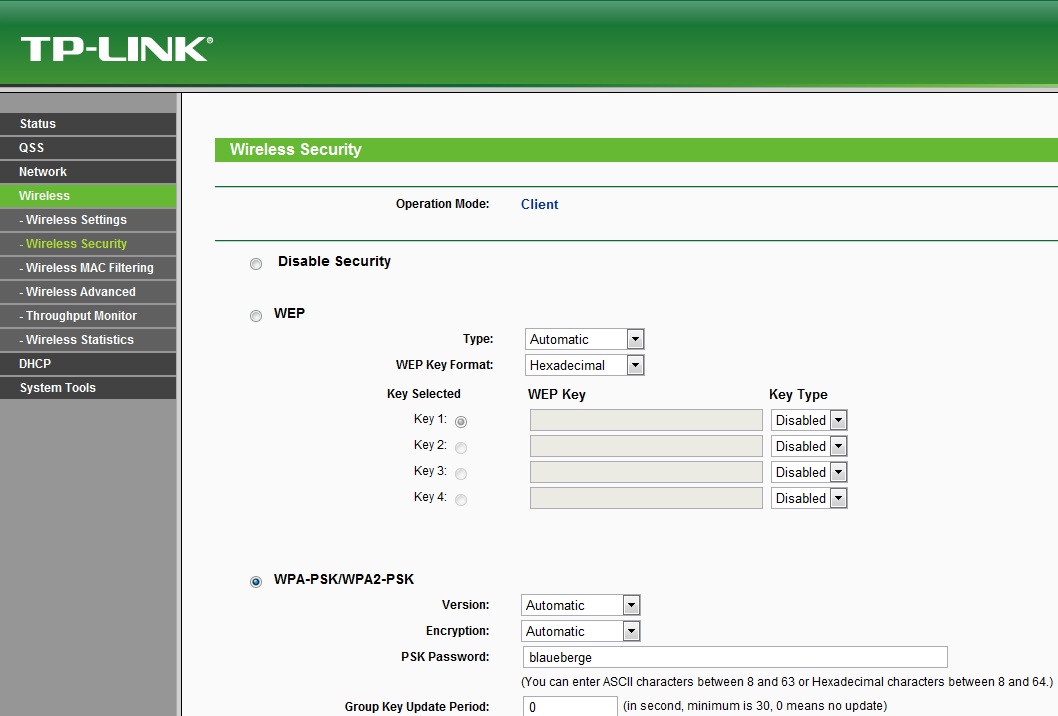Click the Key Selected column header
This screenshot has height=716, width=1058.
pyautogui.click(x=424, y=393)
